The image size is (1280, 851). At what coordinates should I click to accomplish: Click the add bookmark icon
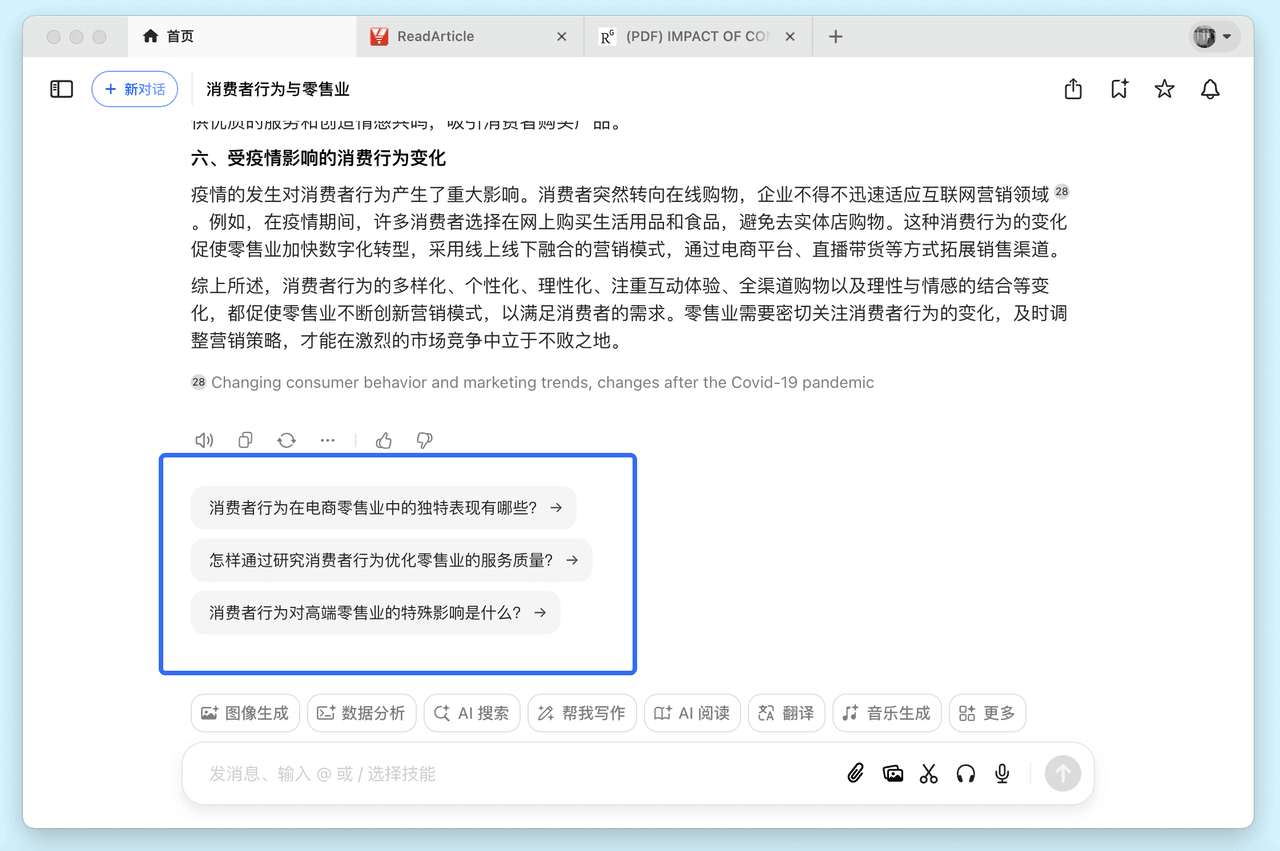pos(1119,89)
